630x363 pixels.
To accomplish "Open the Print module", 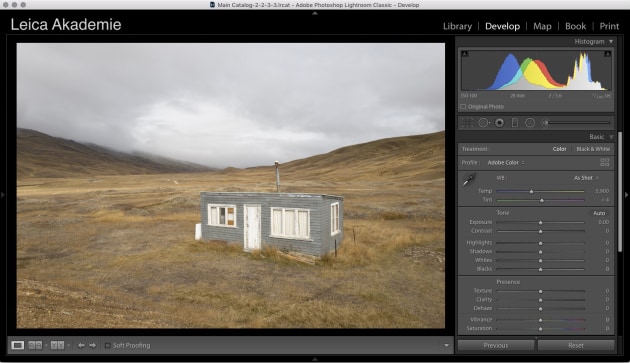I will click(x=609, y=26).
